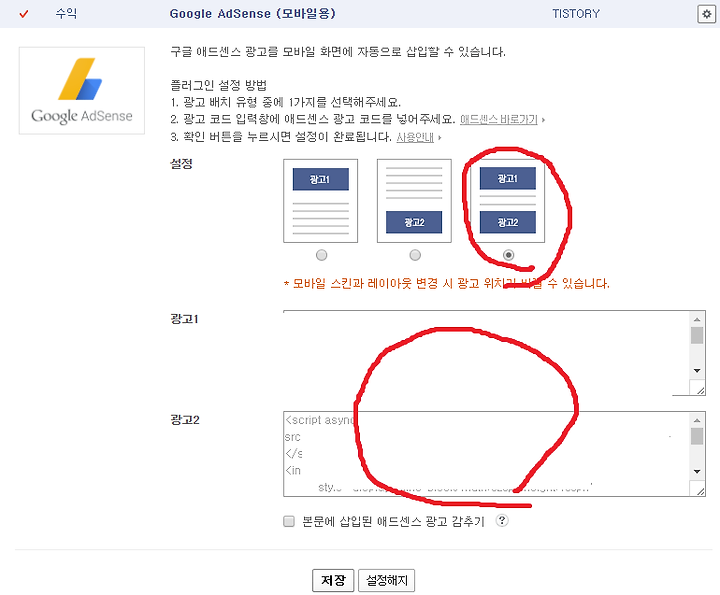Screen dimensions: 720x595
Task: Select the top-only 광고1 layout radio button
Action: tap(321, 255)
